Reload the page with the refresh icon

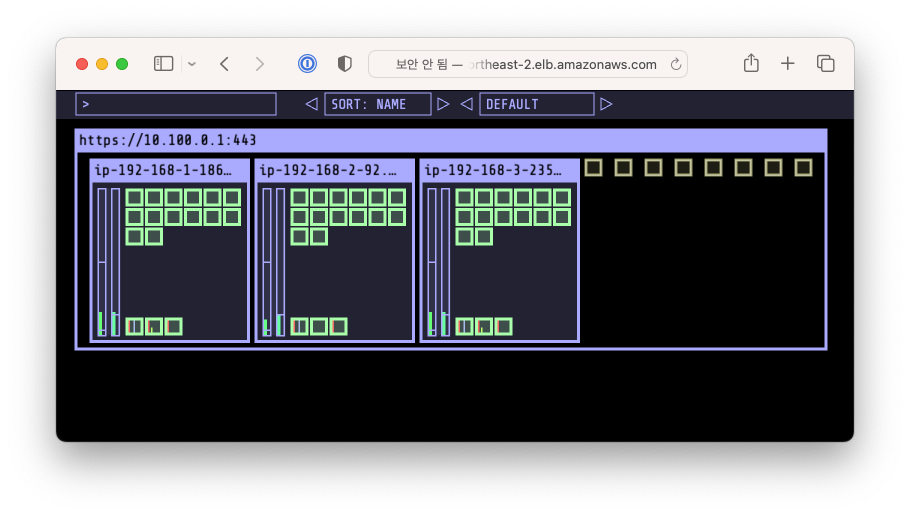pyautogui.click(x=676, y=64)
